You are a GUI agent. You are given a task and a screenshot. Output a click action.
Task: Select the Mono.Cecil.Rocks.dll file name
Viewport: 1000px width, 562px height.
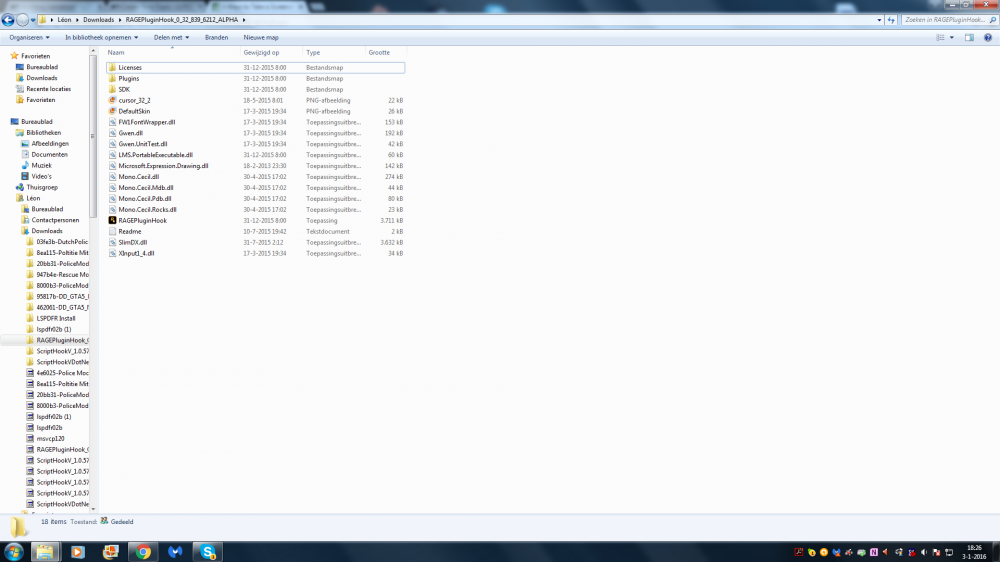point(147,209)
